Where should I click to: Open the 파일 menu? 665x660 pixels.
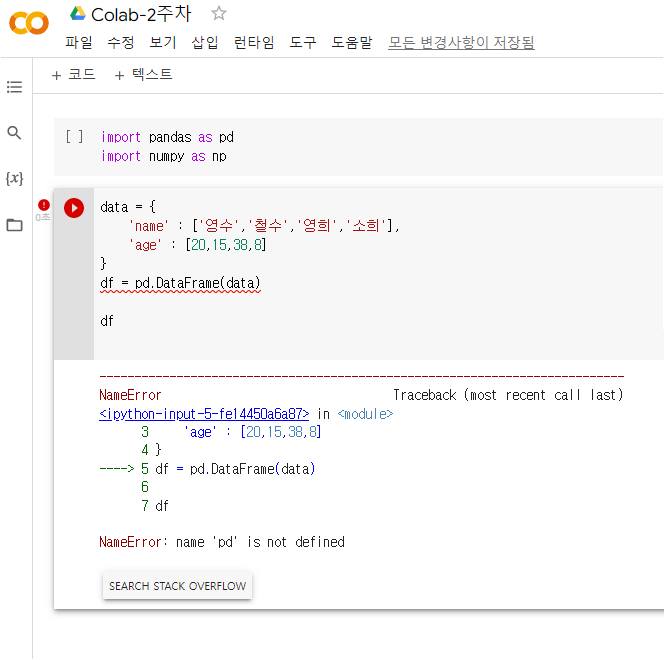pyautogui.click(x=78, y=42)
